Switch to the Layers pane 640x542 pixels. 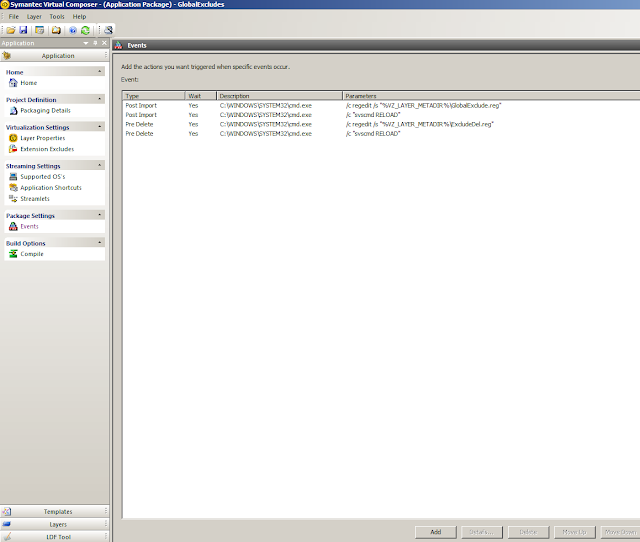click(54, 524)
